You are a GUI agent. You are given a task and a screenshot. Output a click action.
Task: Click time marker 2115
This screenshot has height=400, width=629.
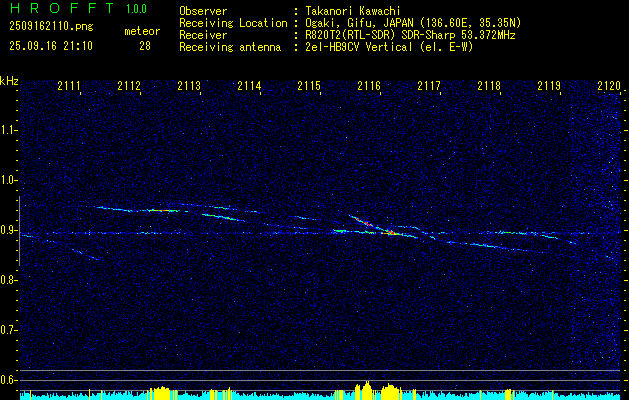[x=309, y=86]
